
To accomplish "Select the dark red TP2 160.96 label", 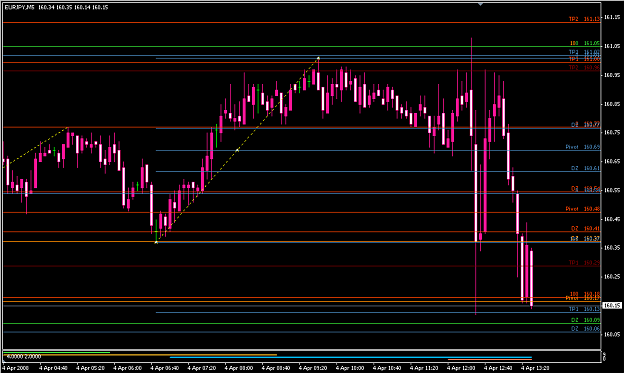I will click(584, 68).
